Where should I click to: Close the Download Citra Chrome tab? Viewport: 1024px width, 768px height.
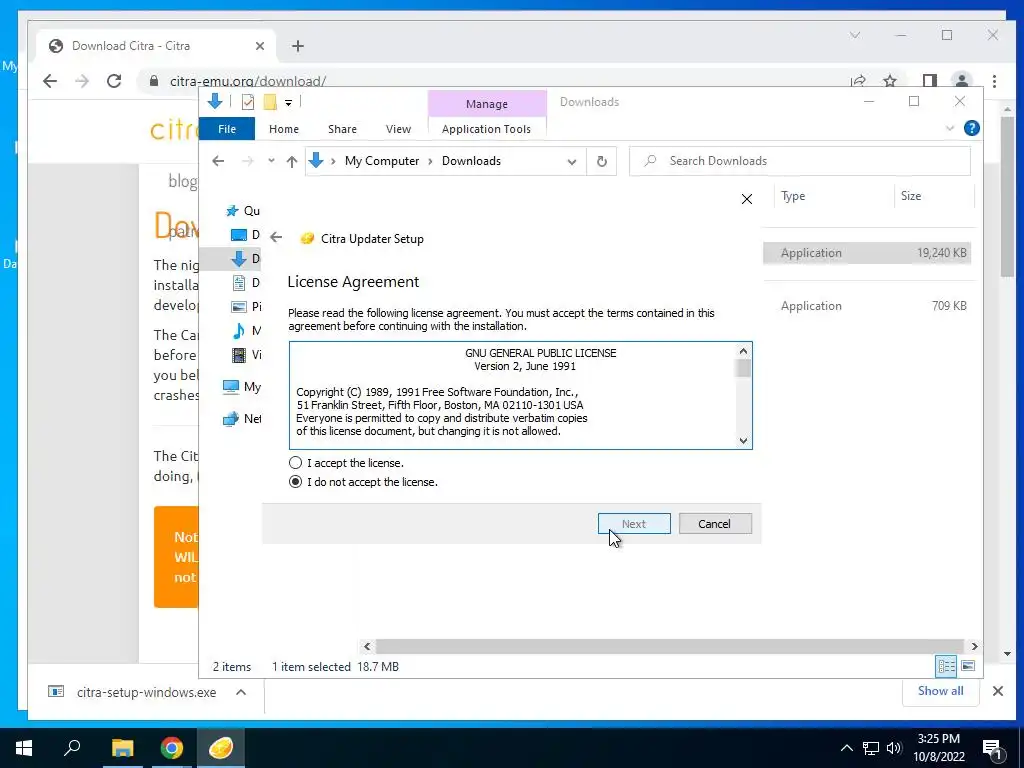[259, 46]
